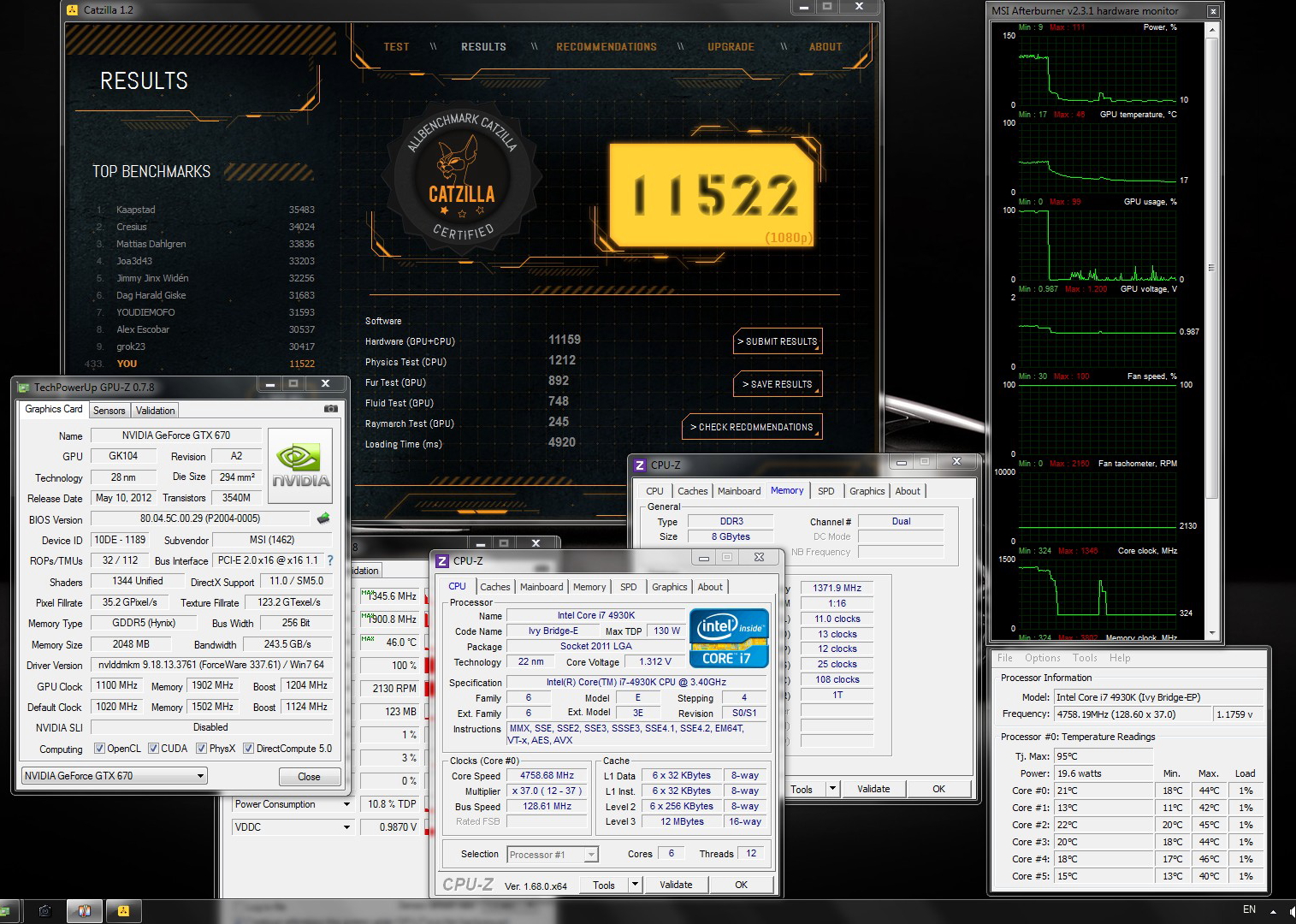This screenshot has height=924, width=1296.
Task: Open the Tools dropdown arrow in front CPU-Z
Action: click(636, 885)
